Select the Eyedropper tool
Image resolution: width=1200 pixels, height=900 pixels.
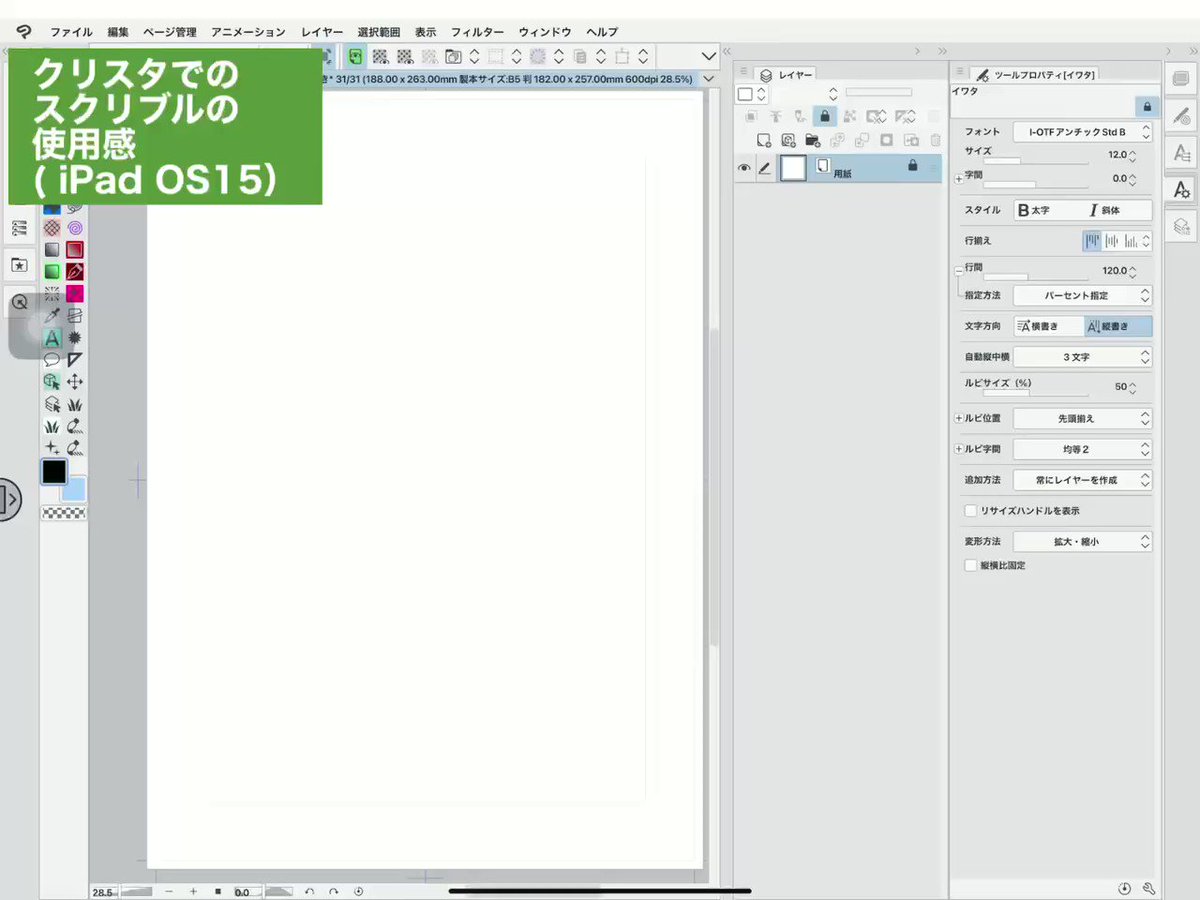point(52,316)
